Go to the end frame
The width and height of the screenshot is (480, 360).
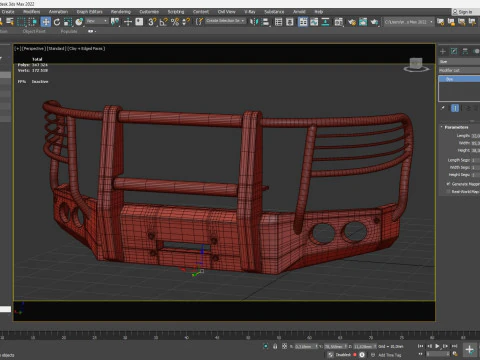pos(454,346)
